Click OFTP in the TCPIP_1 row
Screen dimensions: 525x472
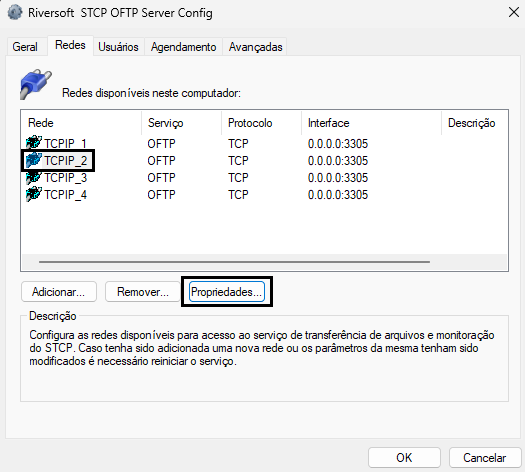tap(161, 144)
